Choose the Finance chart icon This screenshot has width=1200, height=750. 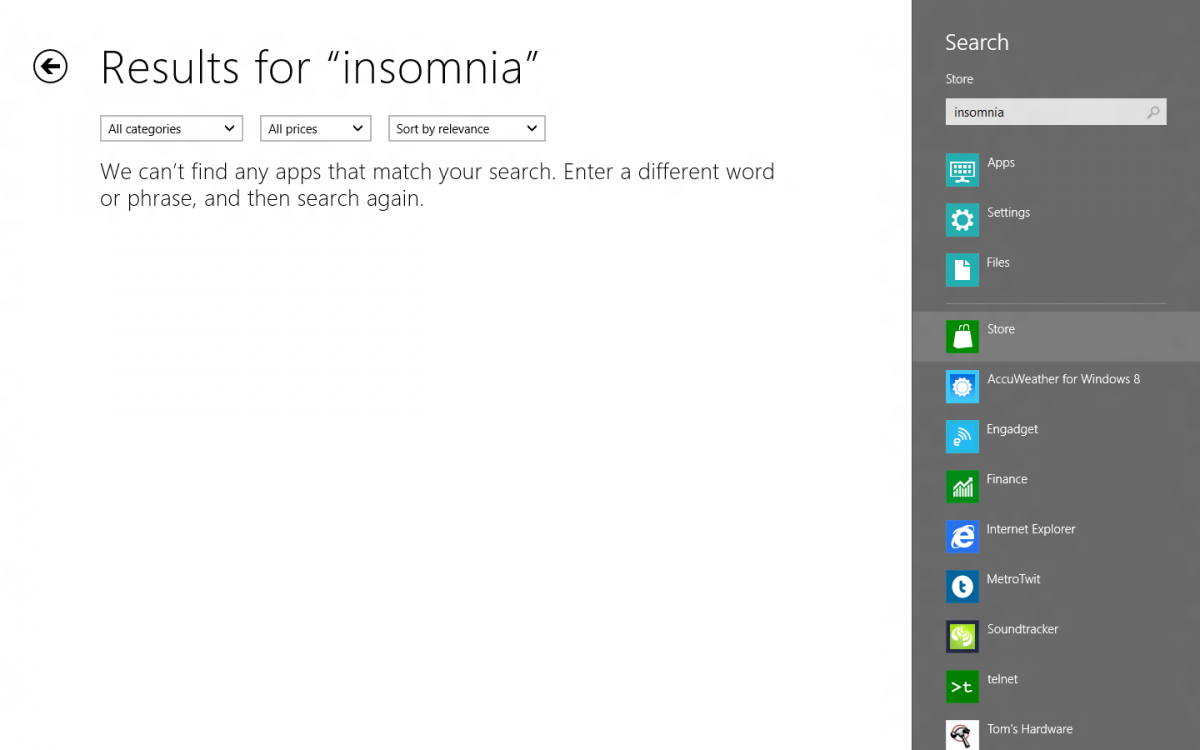tap(962, 487)
